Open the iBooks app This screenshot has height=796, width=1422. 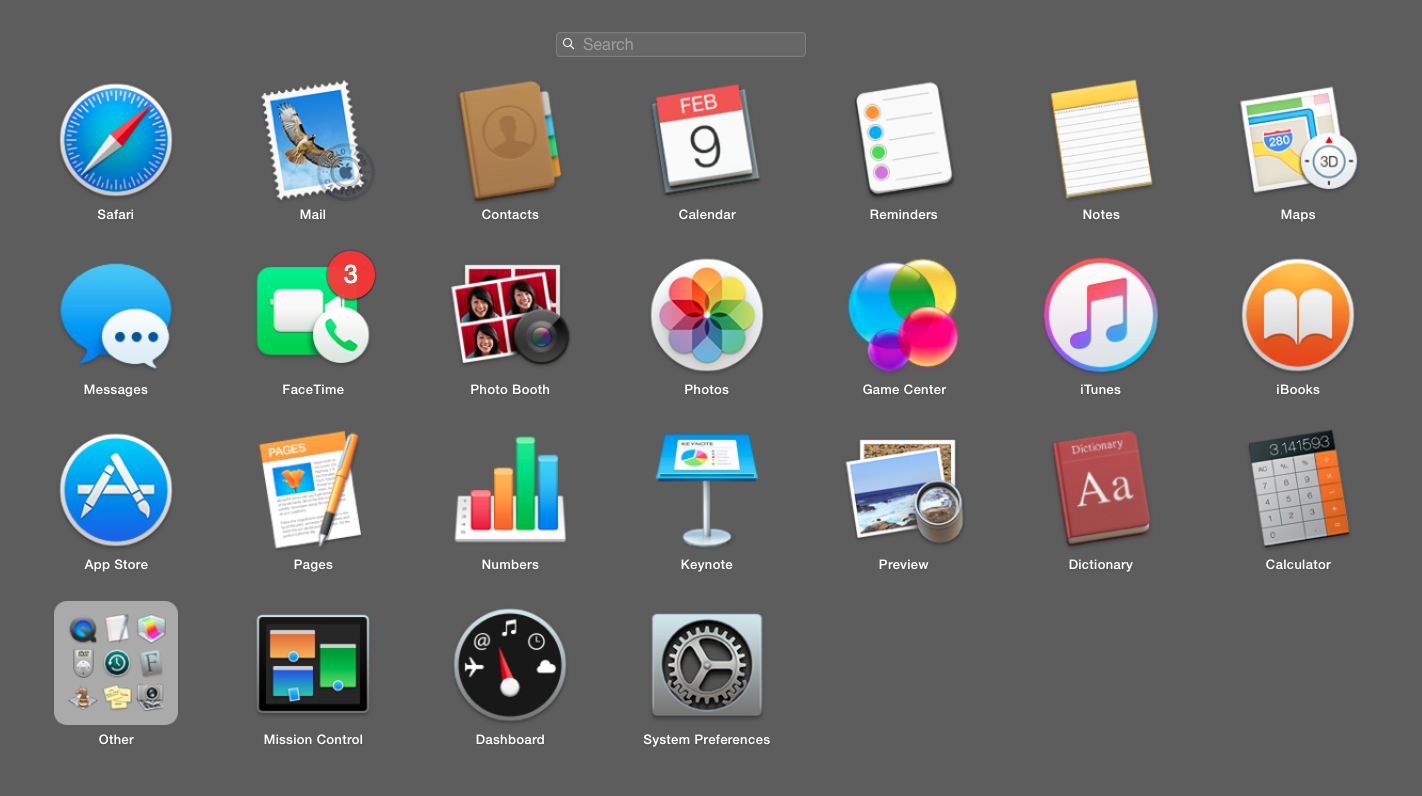[1298, 315]
